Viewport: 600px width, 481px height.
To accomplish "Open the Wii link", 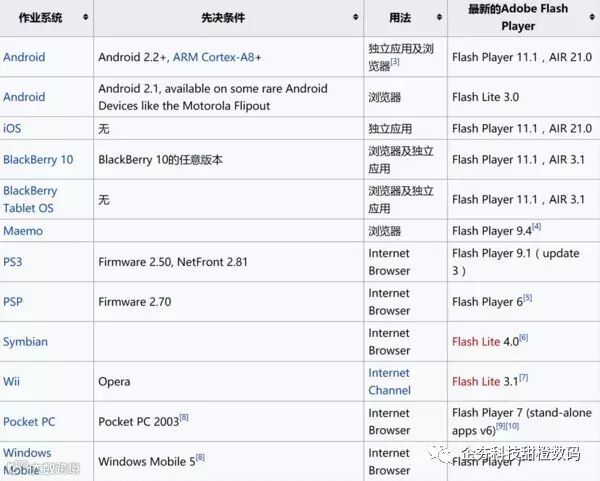I will click(11, 382).
